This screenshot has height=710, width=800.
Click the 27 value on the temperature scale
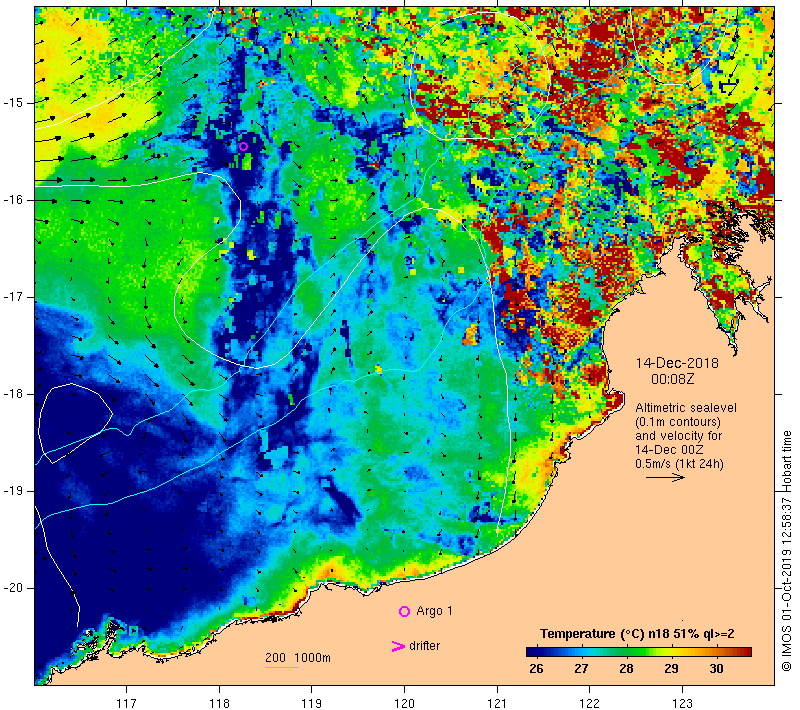[x=581, y=669]
